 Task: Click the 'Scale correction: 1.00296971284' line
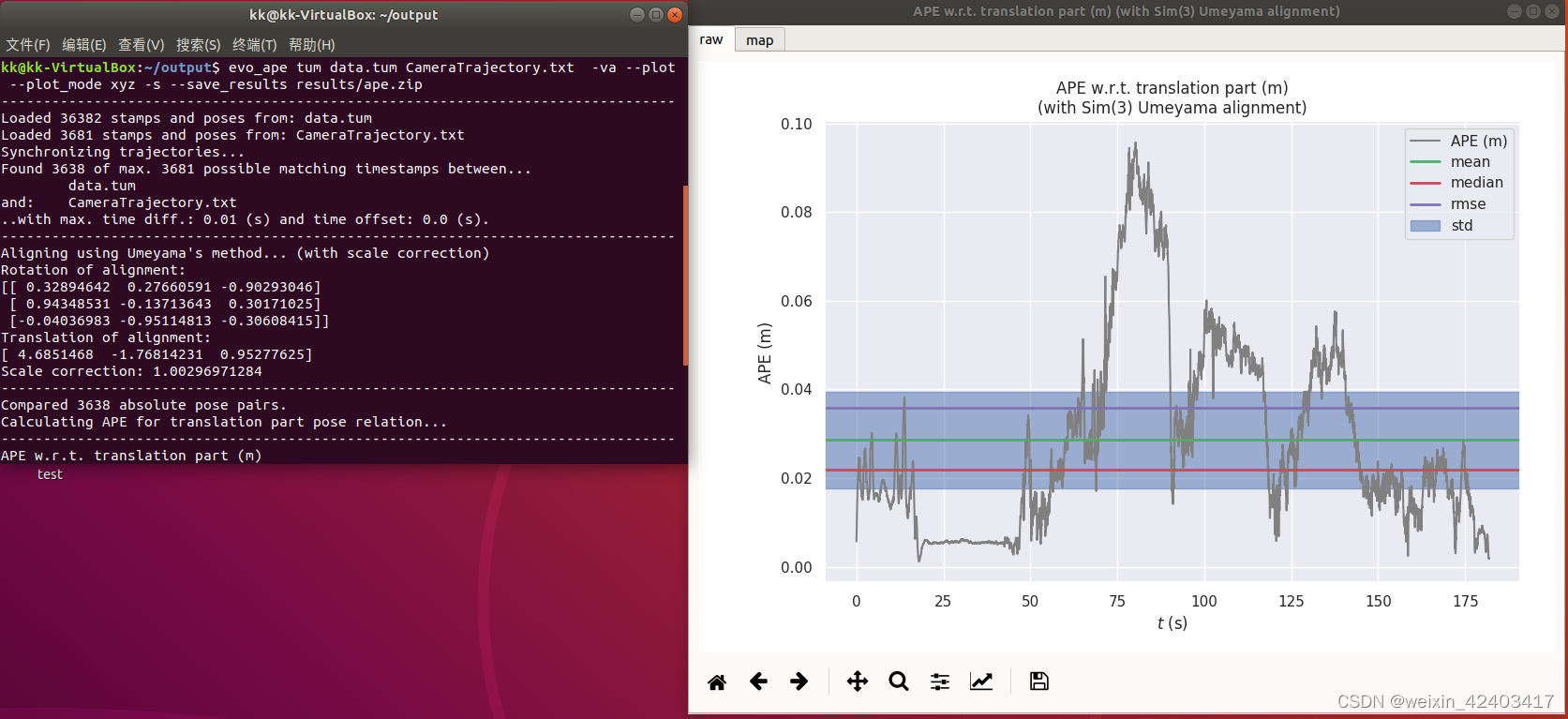[132, 371]
